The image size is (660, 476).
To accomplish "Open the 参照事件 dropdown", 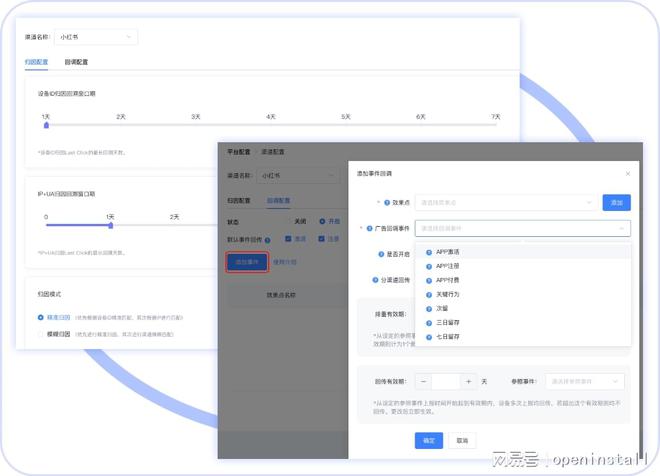I will (585, 381).
